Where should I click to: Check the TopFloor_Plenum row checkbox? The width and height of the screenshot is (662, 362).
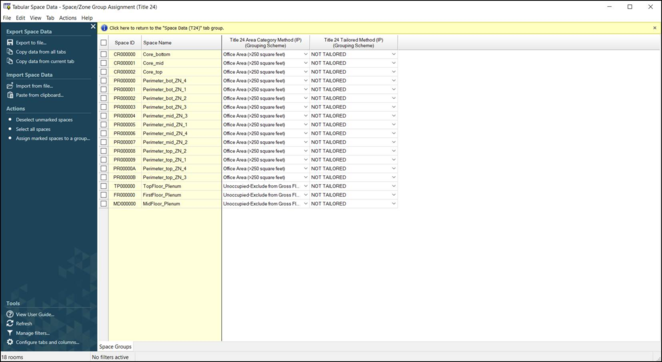(x=103, y=186)
